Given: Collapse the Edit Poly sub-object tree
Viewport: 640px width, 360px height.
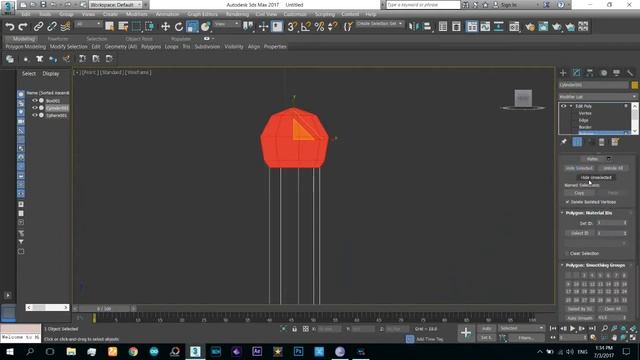Looking at the screenshot, I should click(x=571, y=106).
